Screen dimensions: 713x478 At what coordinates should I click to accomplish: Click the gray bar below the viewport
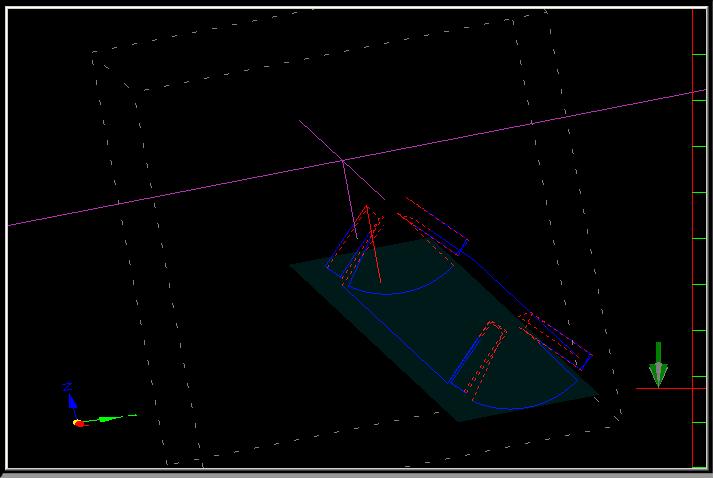pyautogui.click(x=356, y=474)
